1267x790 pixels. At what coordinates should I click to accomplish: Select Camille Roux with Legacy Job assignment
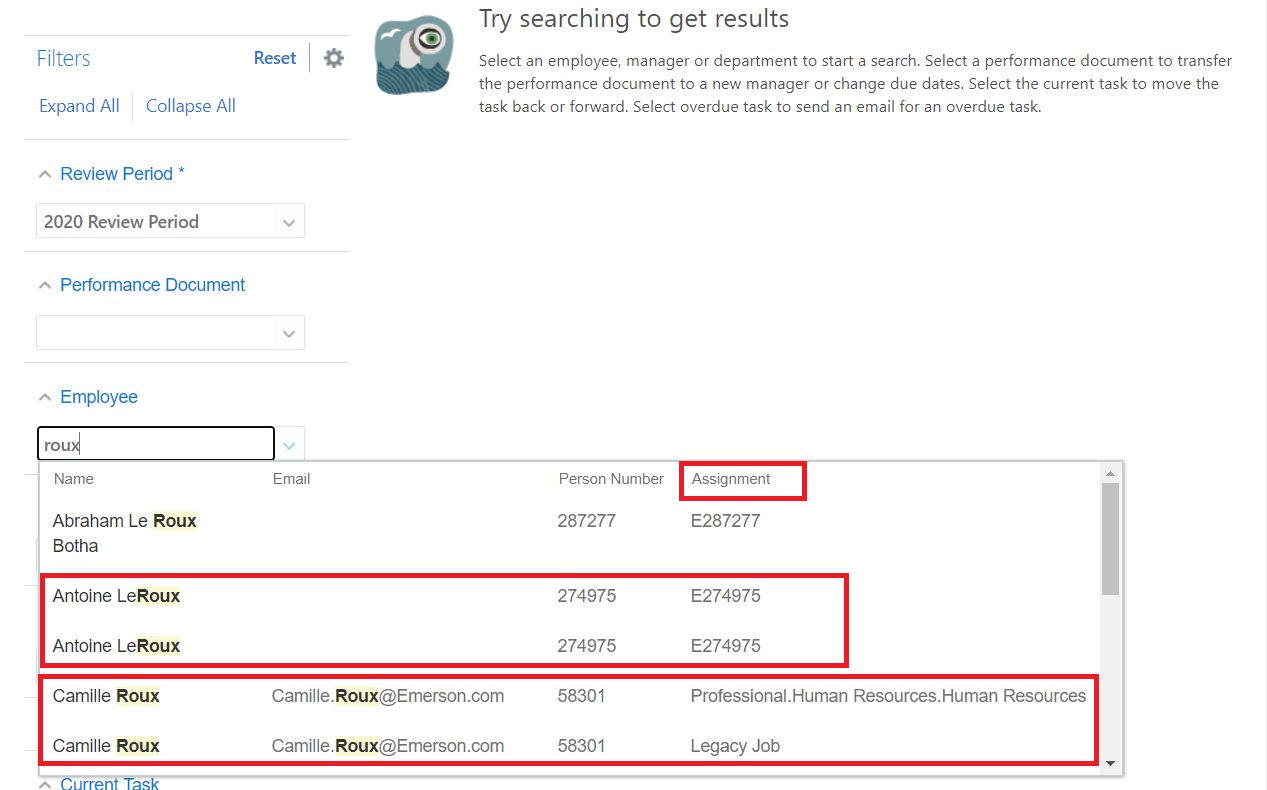[570, 746]
